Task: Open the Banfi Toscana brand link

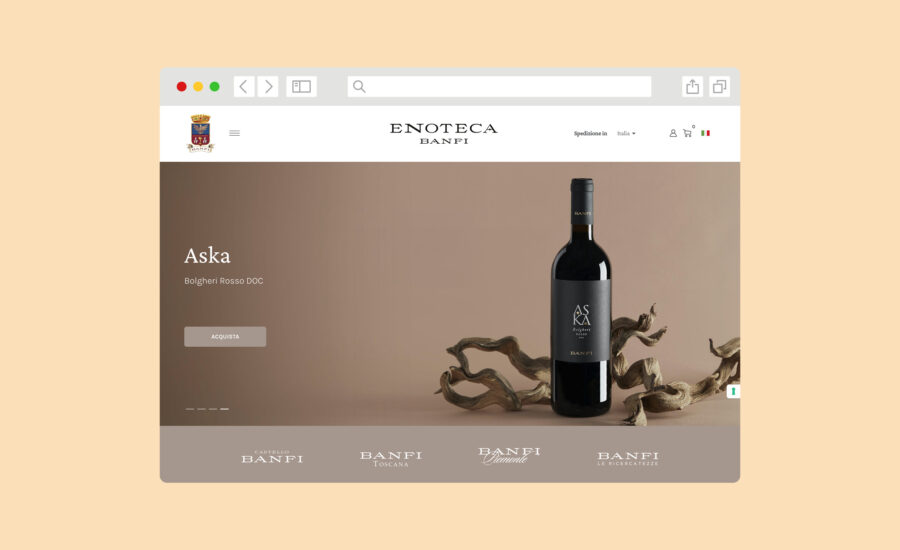Action: (x=391, y=458)
